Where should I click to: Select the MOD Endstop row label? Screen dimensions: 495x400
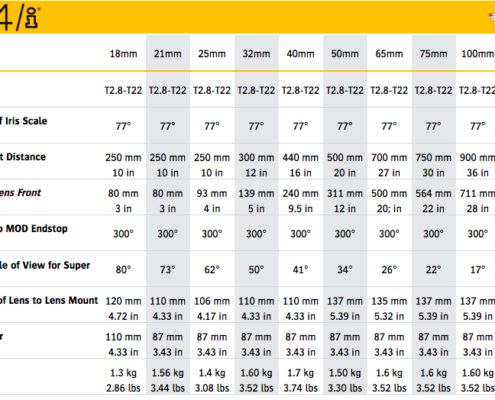pyautogui.click(x=34, y=229)
